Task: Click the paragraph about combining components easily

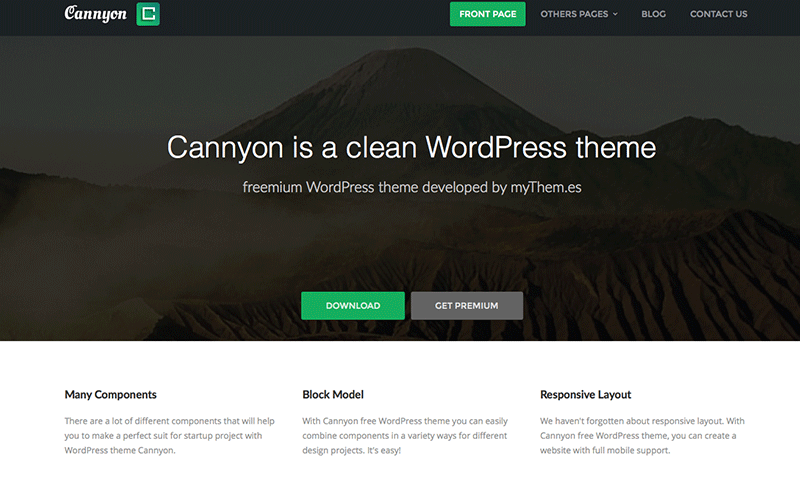Action: [x=405, y=436]
